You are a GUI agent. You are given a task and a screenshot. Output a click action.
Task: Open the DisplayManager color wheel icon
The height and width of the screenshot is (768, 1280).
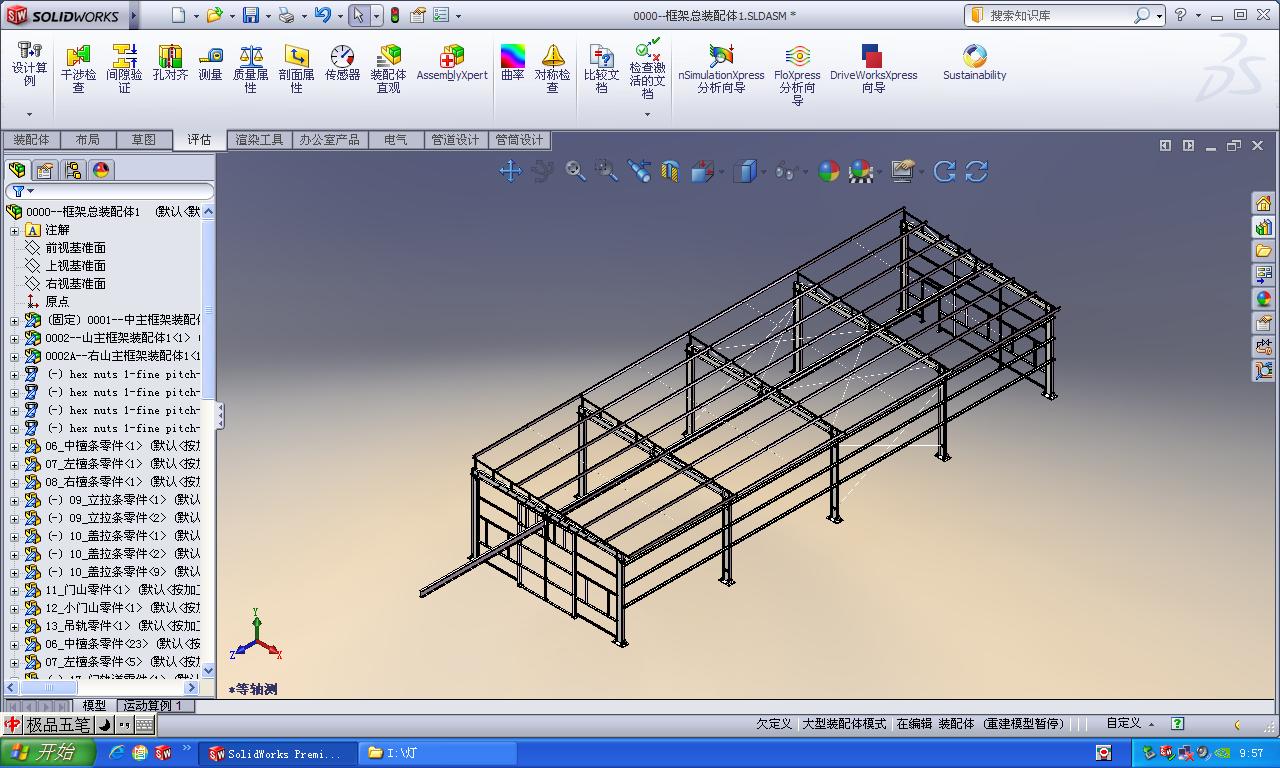tap(101, 170)
